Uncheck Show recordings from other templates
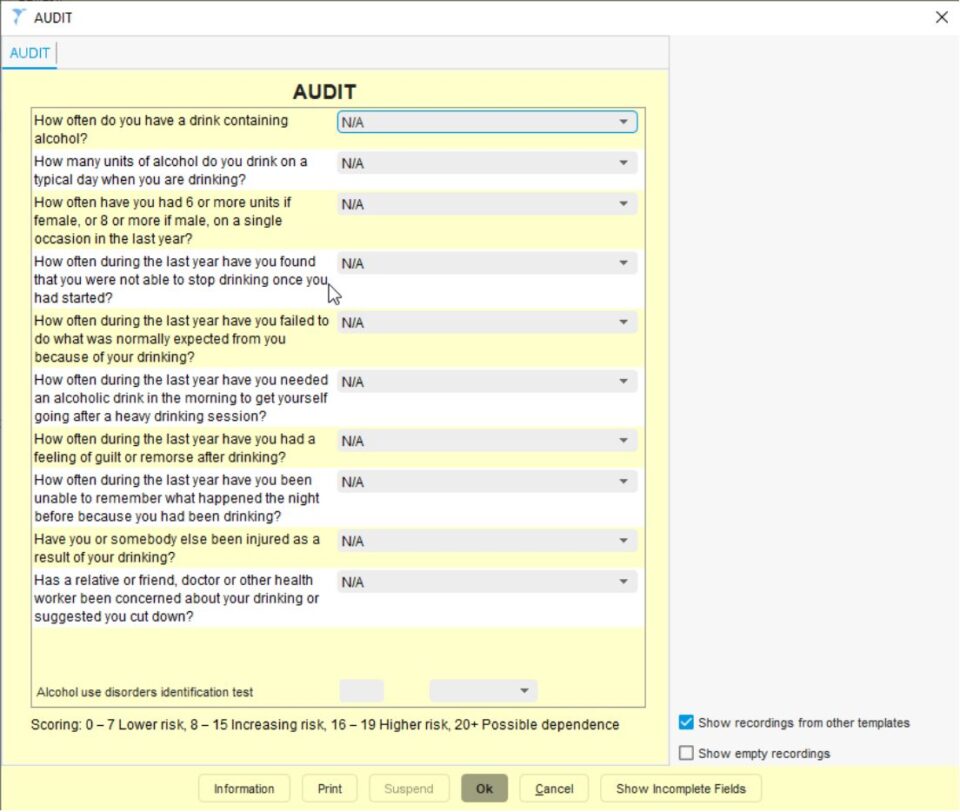 (686, 723)
